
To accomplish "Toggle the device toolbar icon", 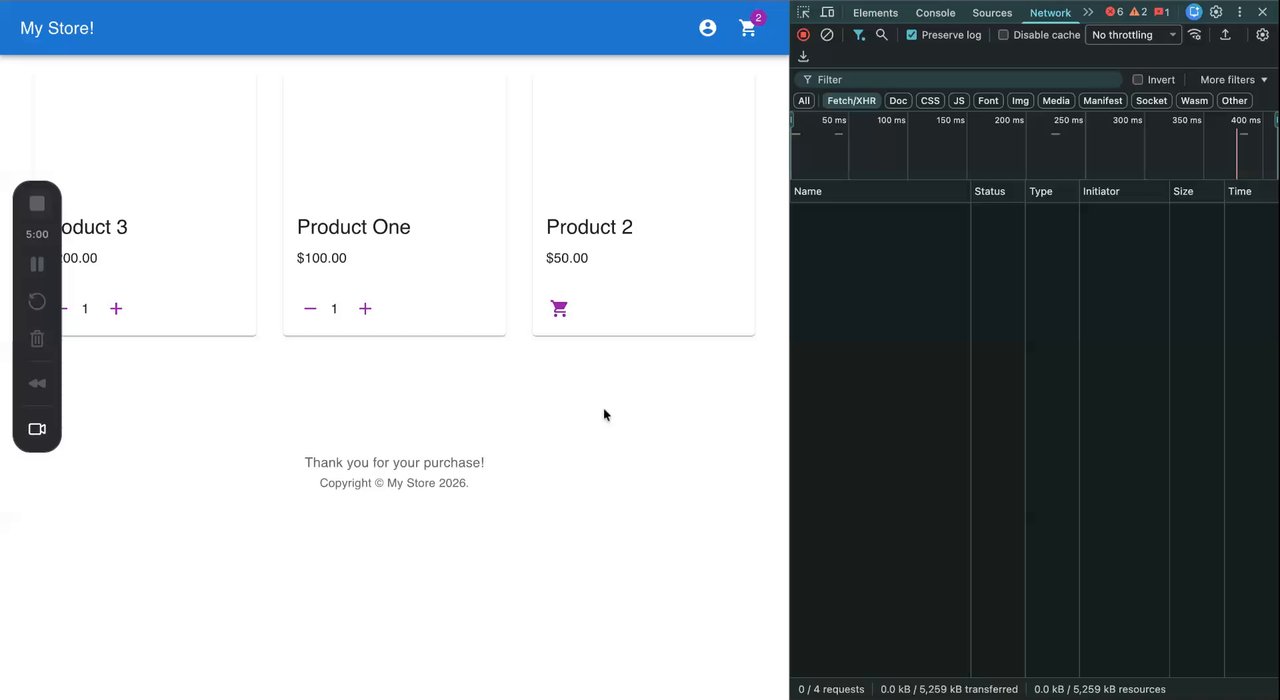I will coord(827,12).
